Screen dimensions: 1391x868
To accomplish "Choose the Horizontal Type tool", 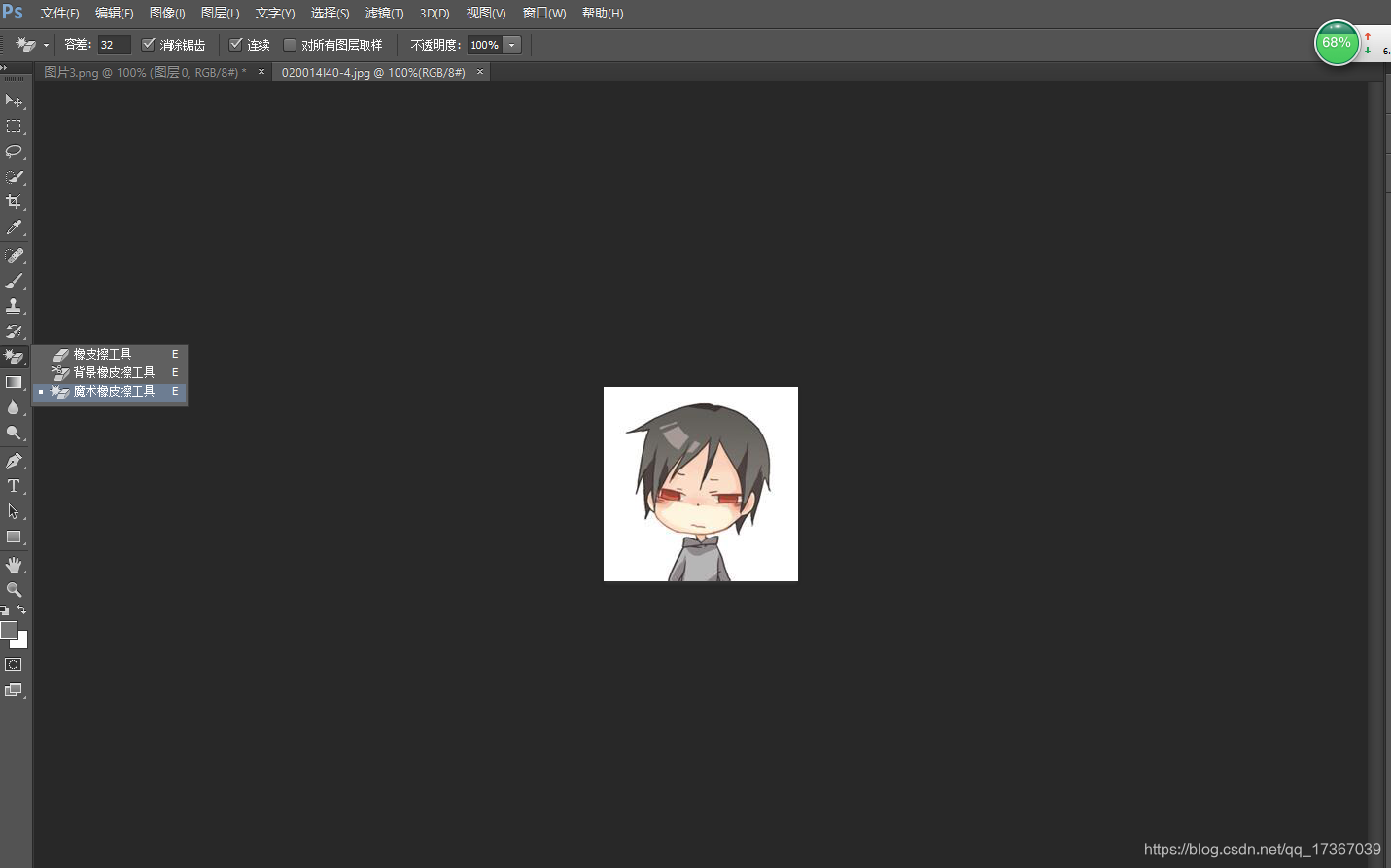I will (14, 486).
